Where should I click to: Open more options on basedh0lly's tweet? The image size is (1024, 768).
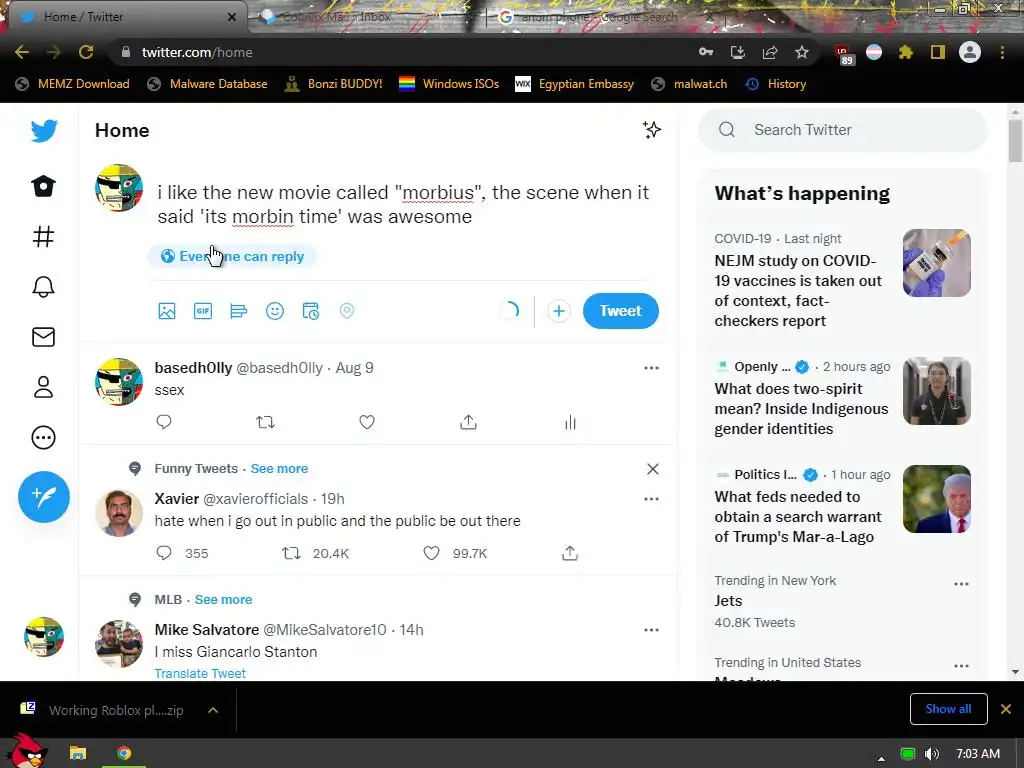pyautogui.click(x=651, y=368)
